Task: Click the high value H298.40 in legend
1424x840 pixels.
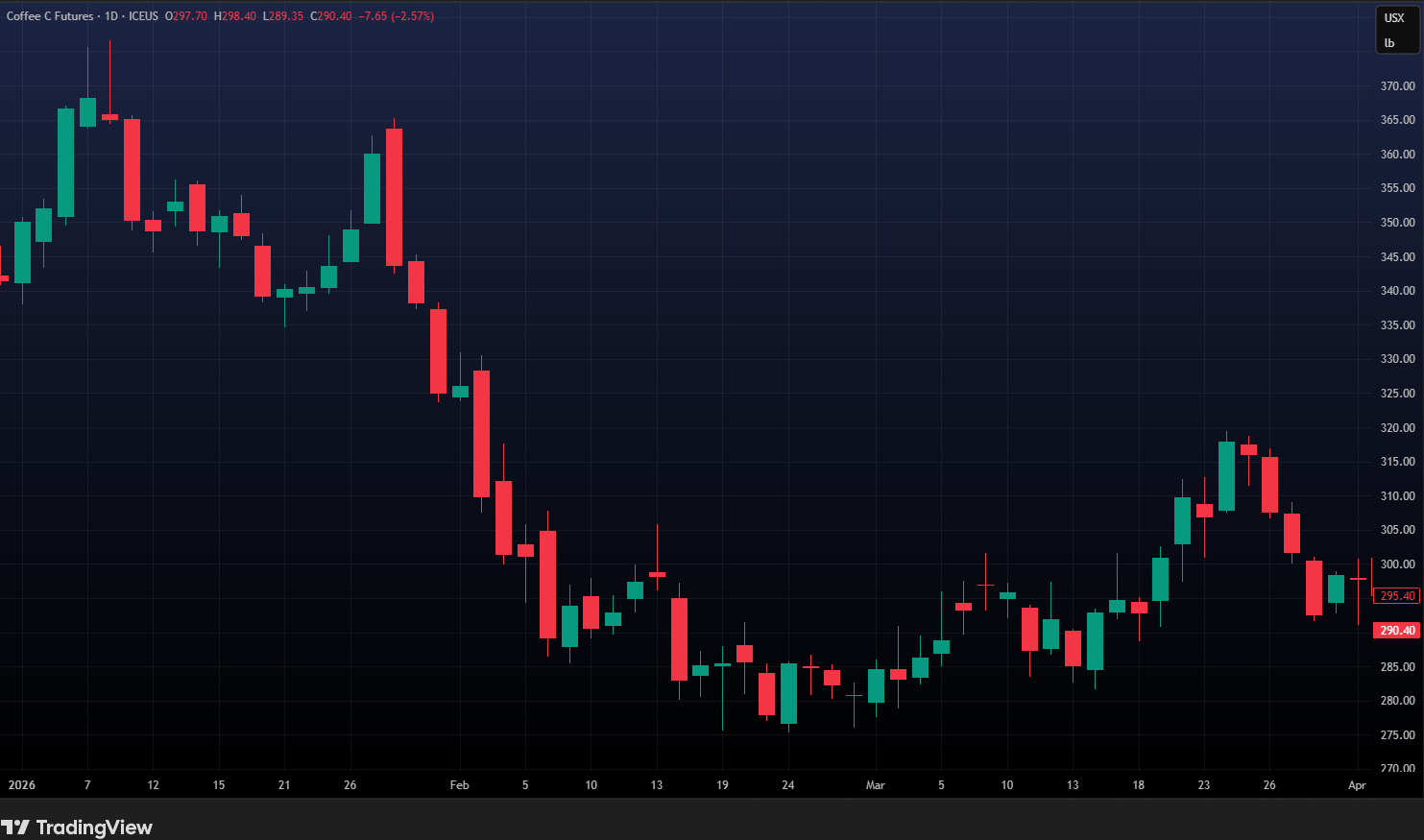Action: (x=235, y=16)
